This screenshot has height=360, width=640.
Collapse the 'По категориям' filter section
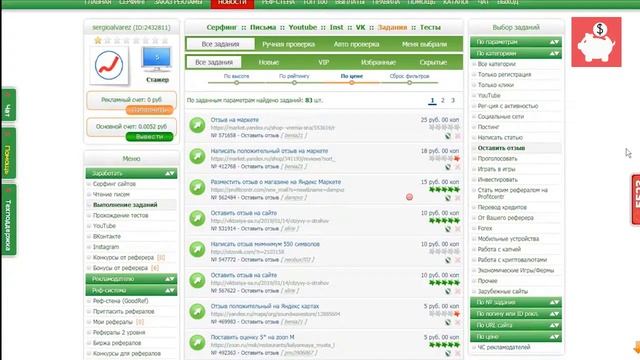click(x=516, y=53)
